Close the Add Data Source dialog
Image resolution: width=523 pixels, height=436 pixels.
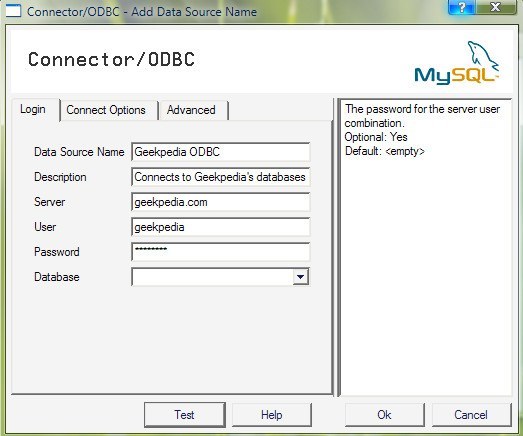[x=496, y=7]
